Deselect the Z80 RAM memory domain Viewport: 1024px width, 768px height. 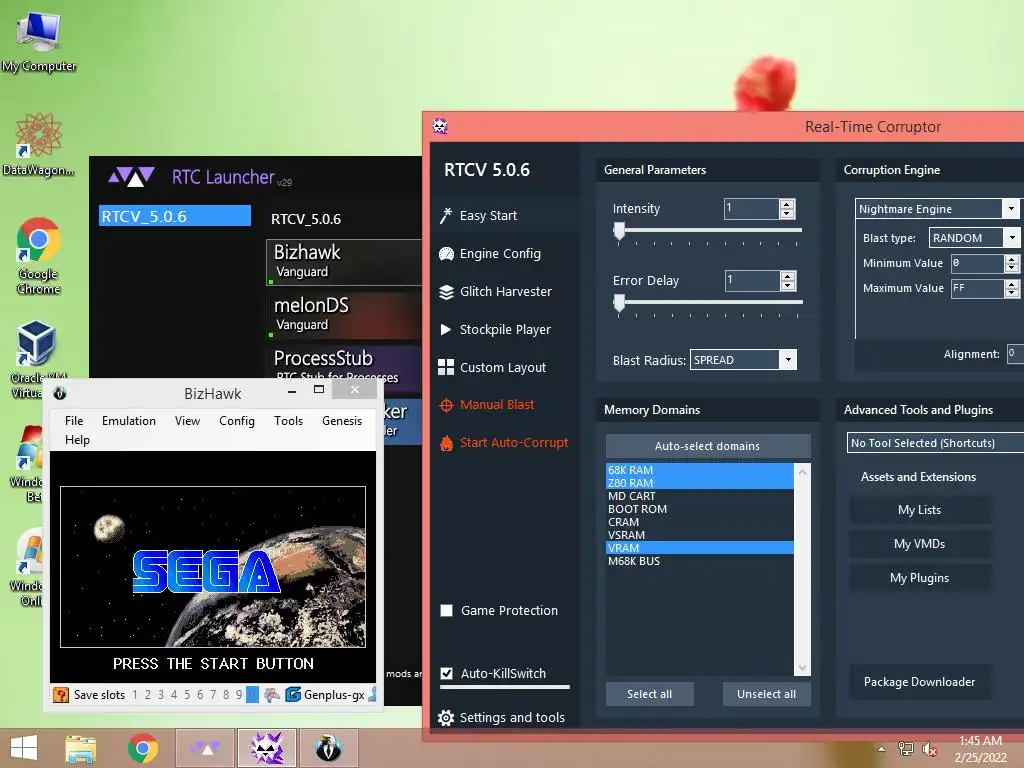[x=699, y=483]
